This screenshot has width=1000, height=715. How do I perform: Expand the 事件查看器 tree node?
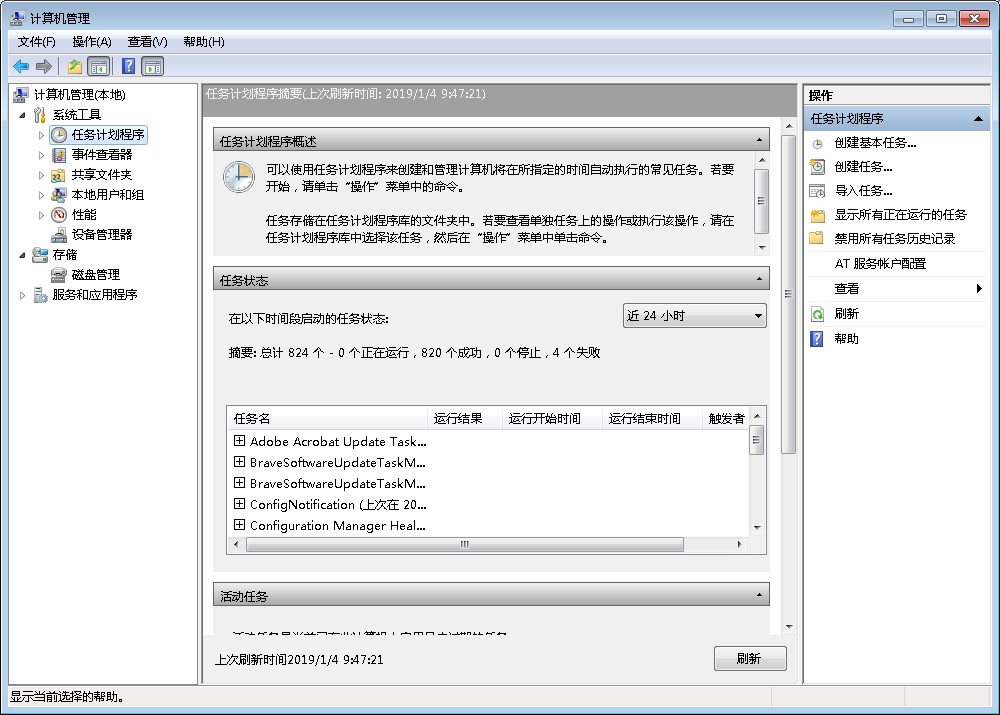pyautogui.click(x=41, y=155)
